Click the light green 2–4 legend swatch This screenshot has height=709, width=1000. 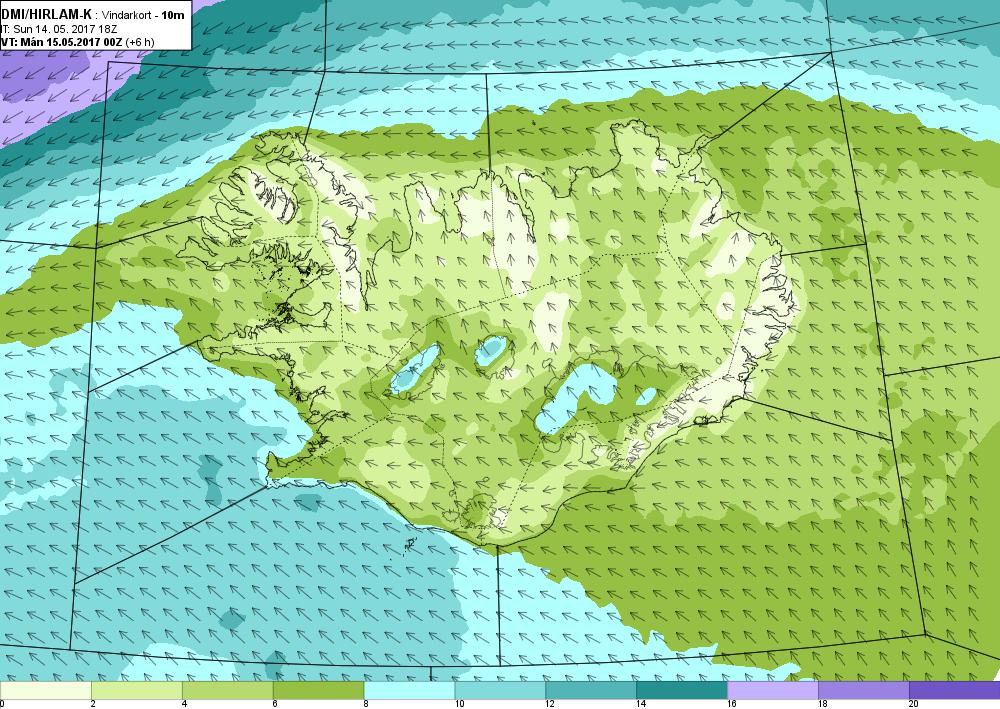[x=136, y=691]
